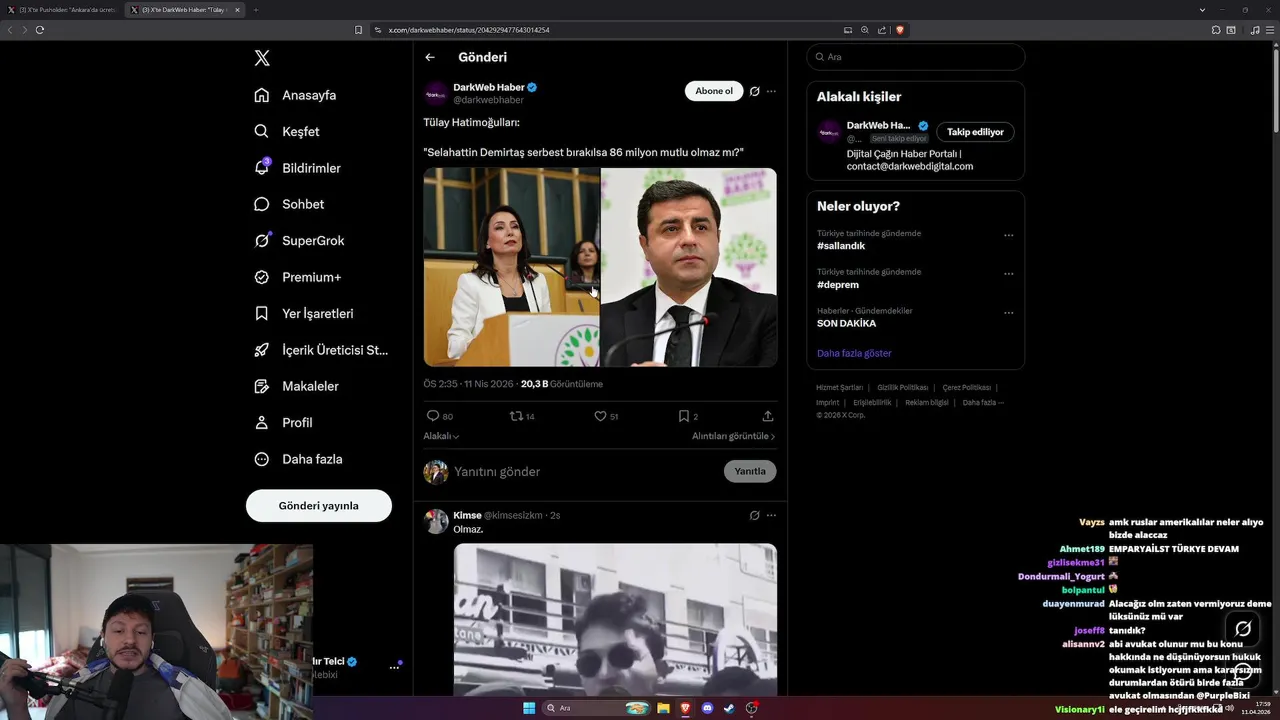The image size is (1280, 720).
Task: Open Discord from taskbar
Action: point(708,708)
